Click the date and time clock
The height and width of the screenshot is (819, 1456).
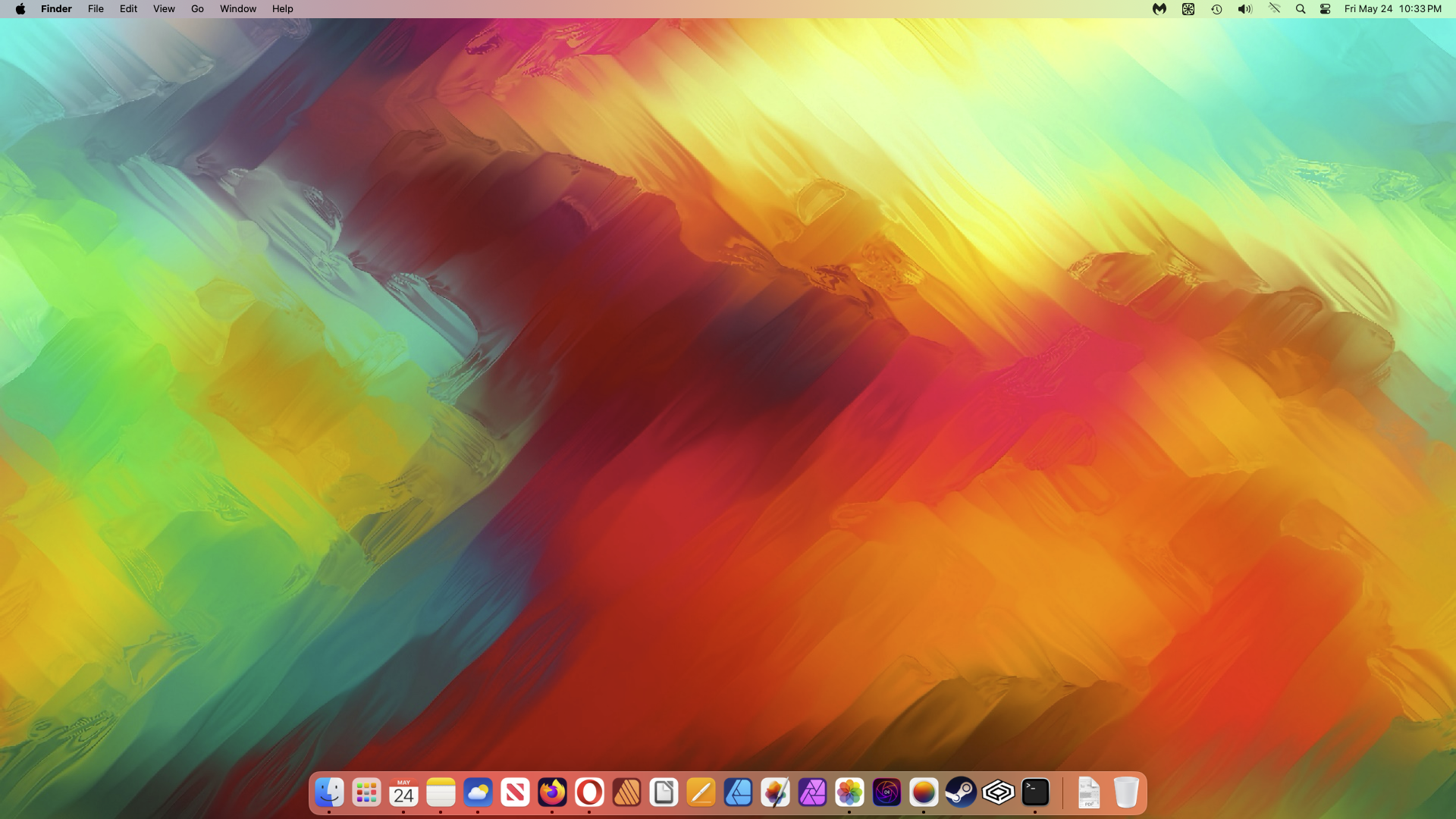coord(1392,9)
